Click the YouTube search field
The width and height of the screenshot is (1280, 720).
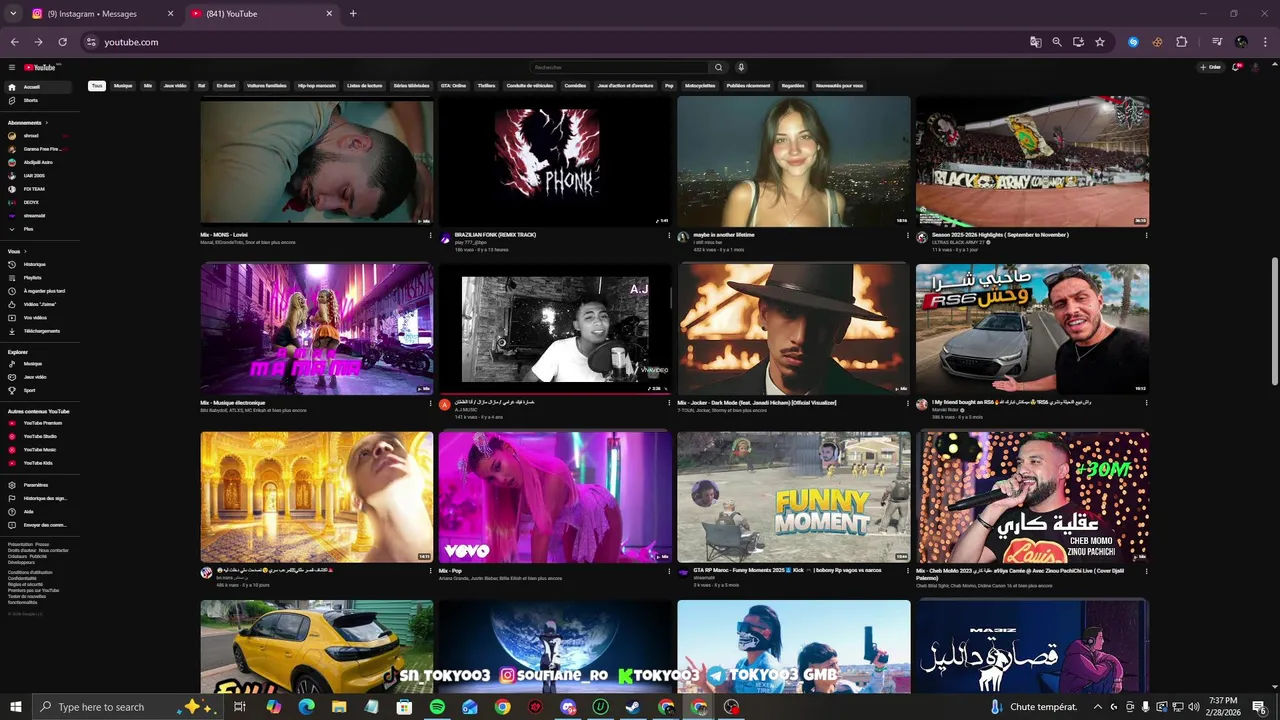[618, 67]
